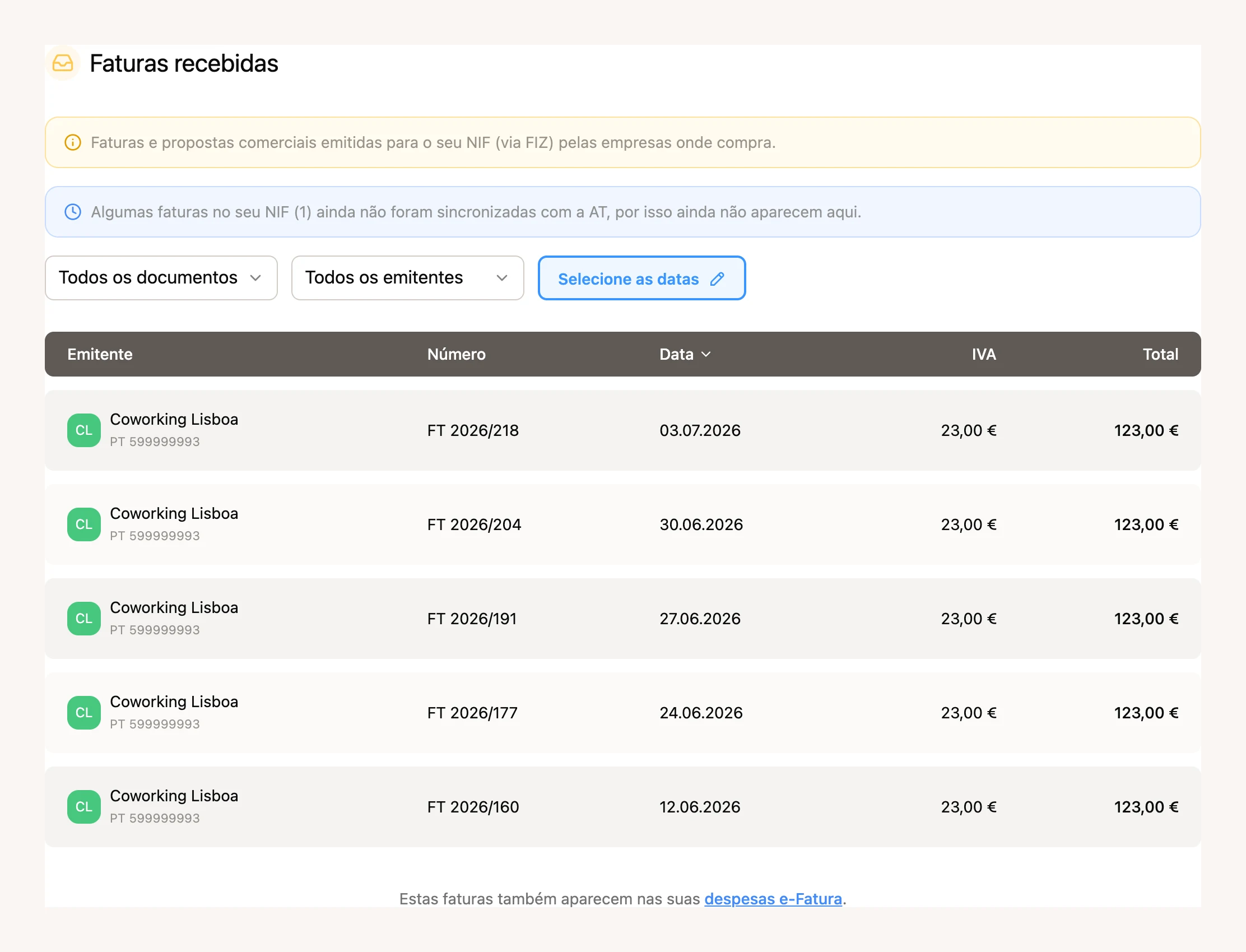The height and width of the screenshot is (952, 1246).
Task: Click the IVA column header
Action: (984, 354)
